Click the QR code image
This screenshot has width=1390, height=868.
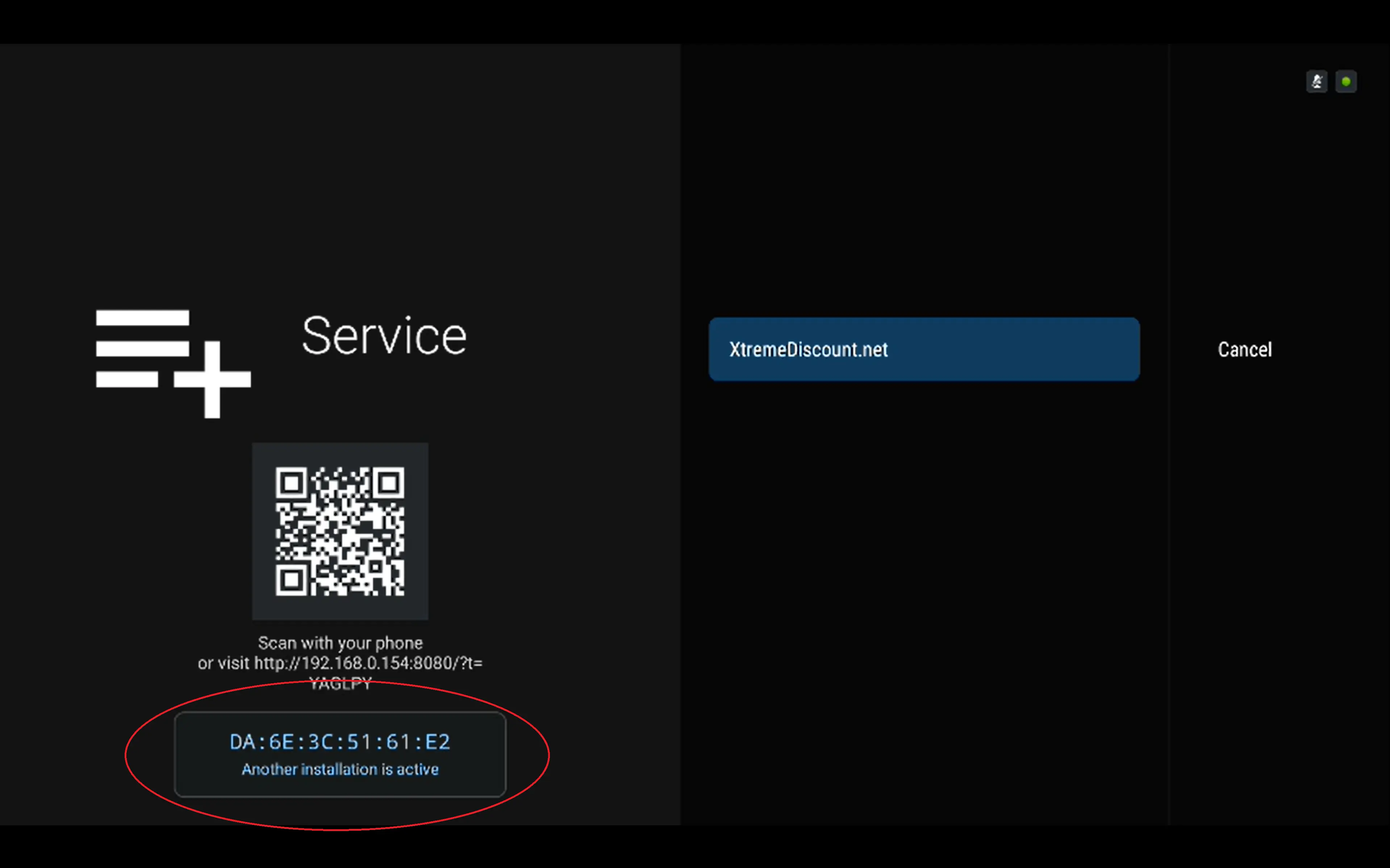(x=340, y=531)
